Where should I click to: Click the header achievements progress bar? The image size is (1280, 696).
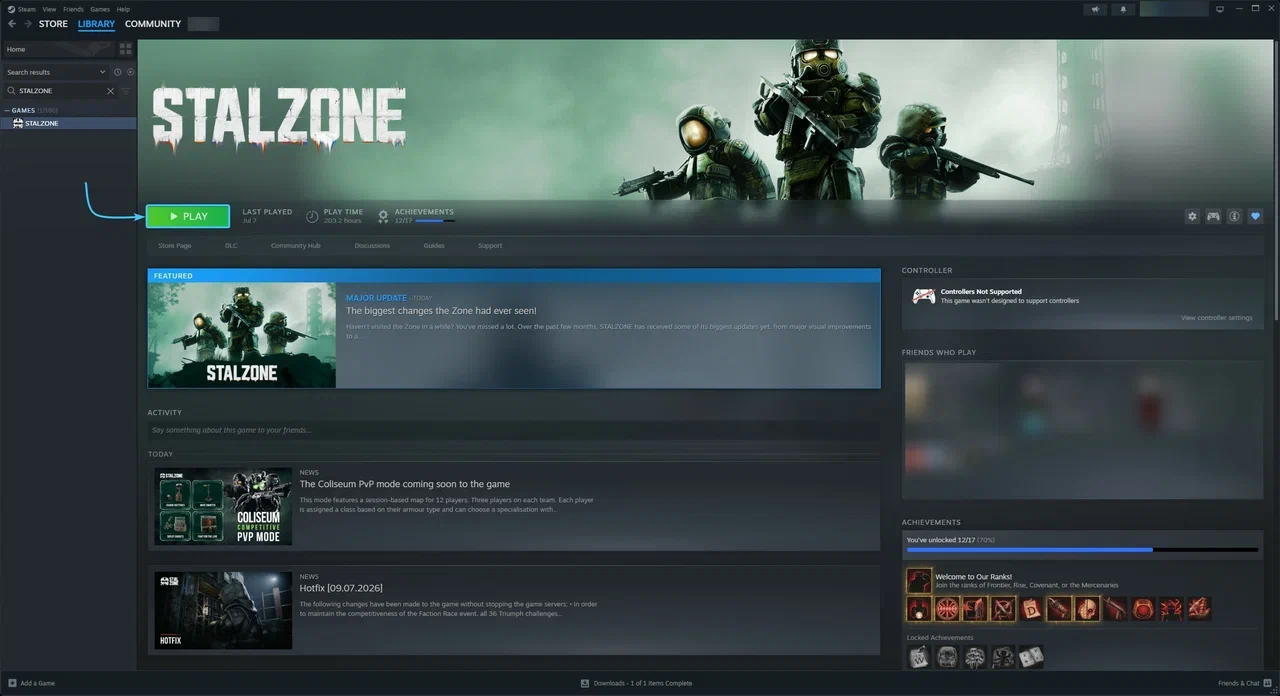pyautogui.click(x=434, y=221)
